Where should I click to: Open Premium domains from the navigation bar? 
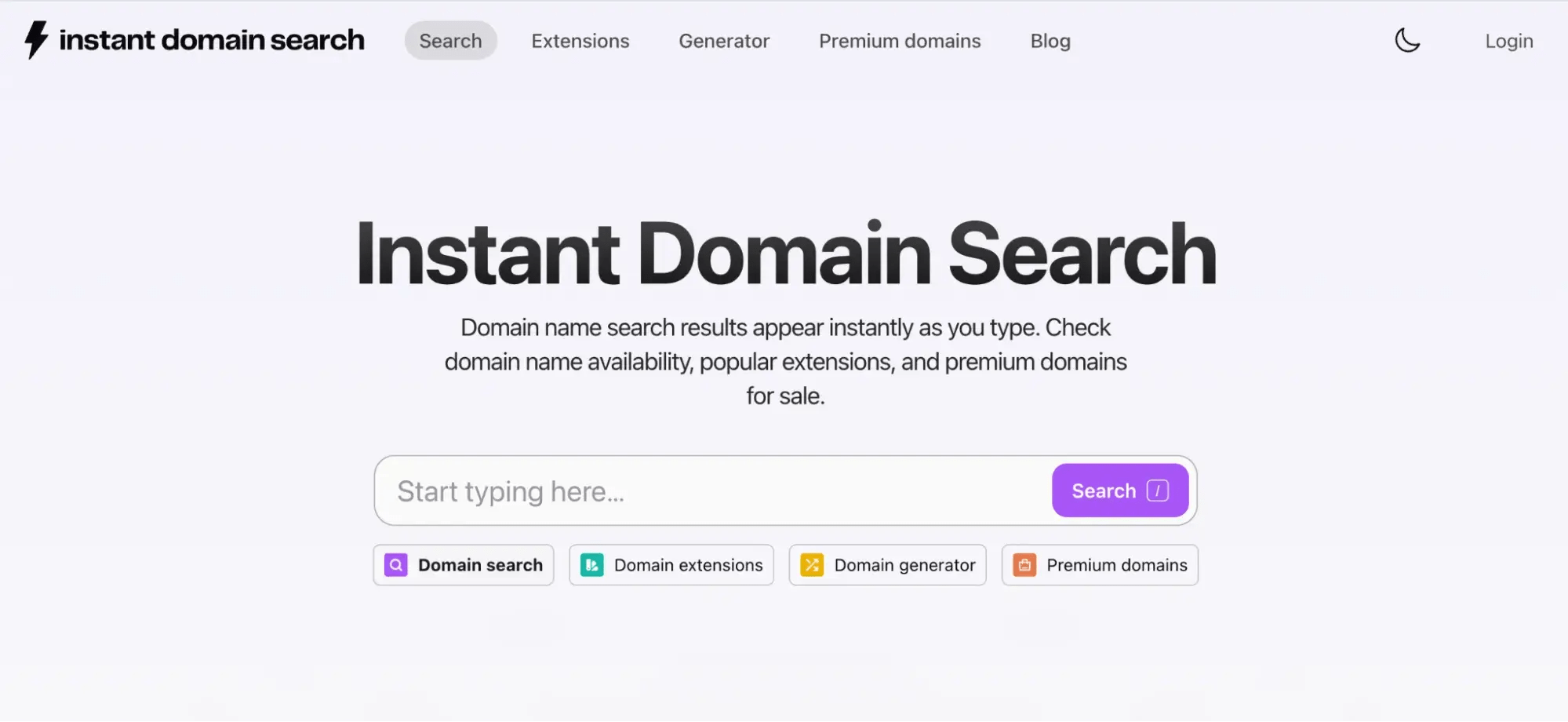(899, 40)
